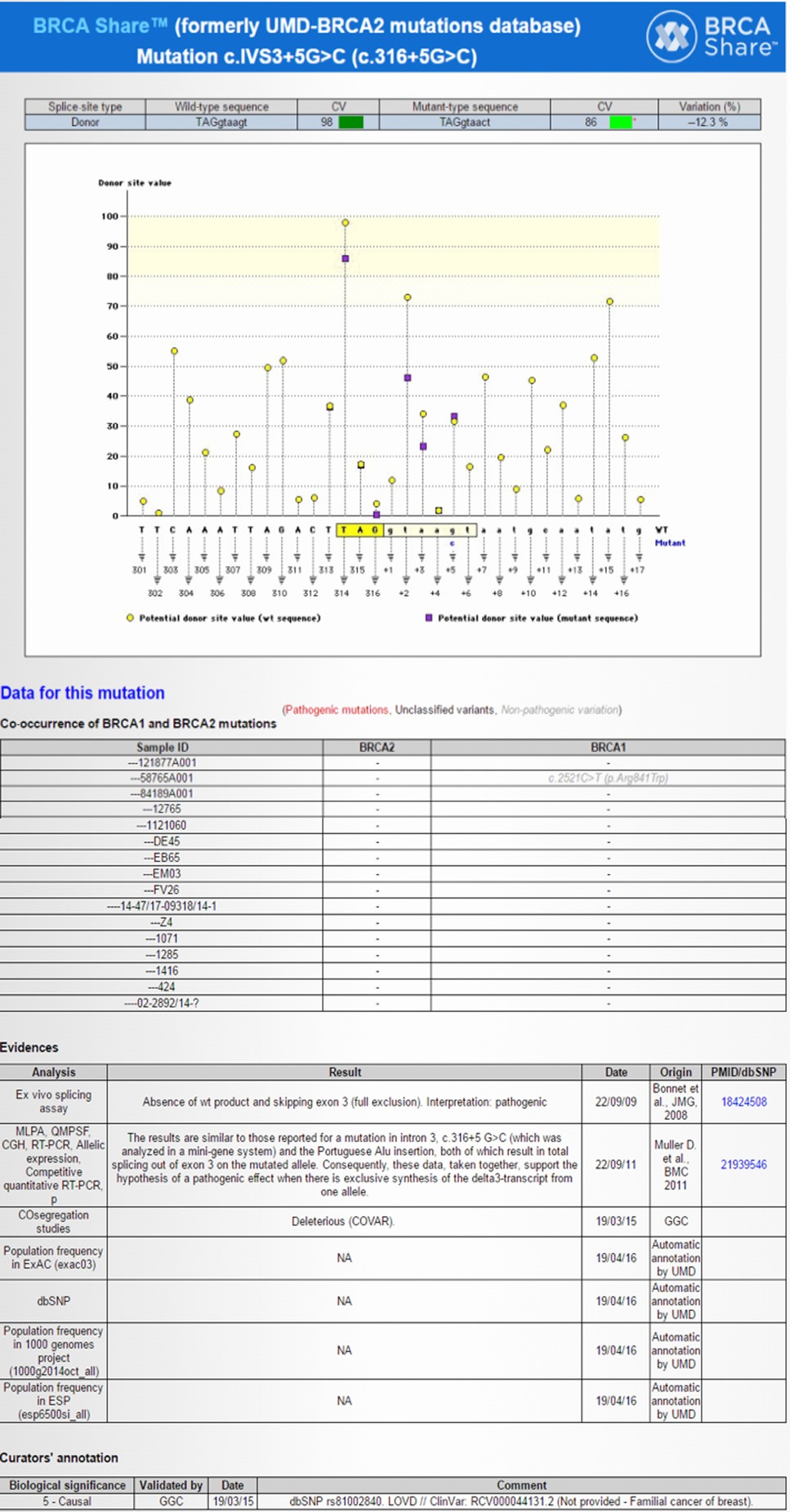790x1512 pixels.
Task: Click the dbSNP rs81002840 comment cell
Action: [521, 1501]
